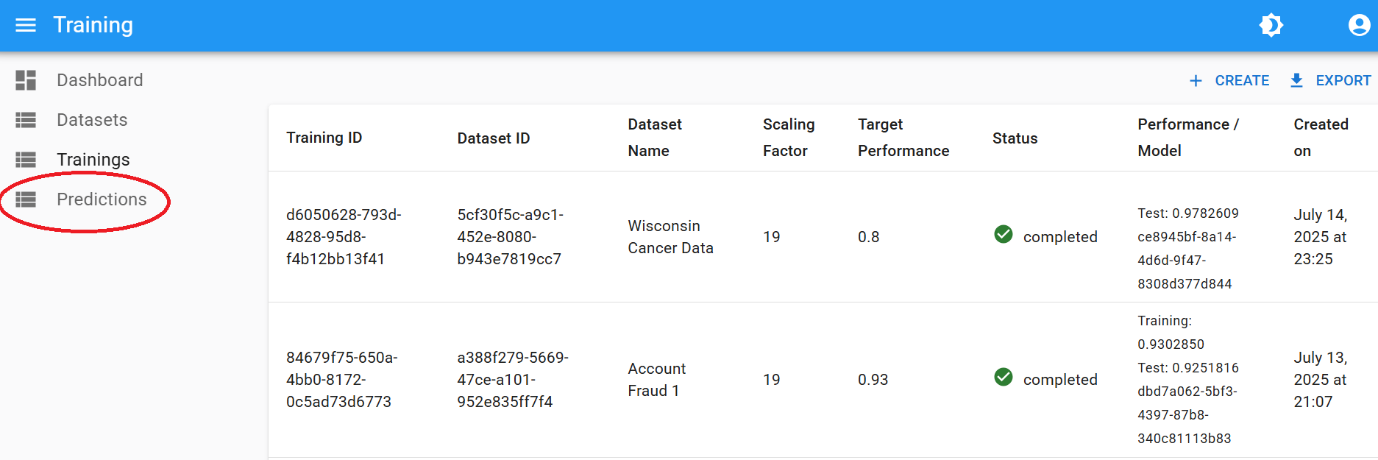Open the Account Fraud 1 training row
1378x460 pixels.
point(656,380)
